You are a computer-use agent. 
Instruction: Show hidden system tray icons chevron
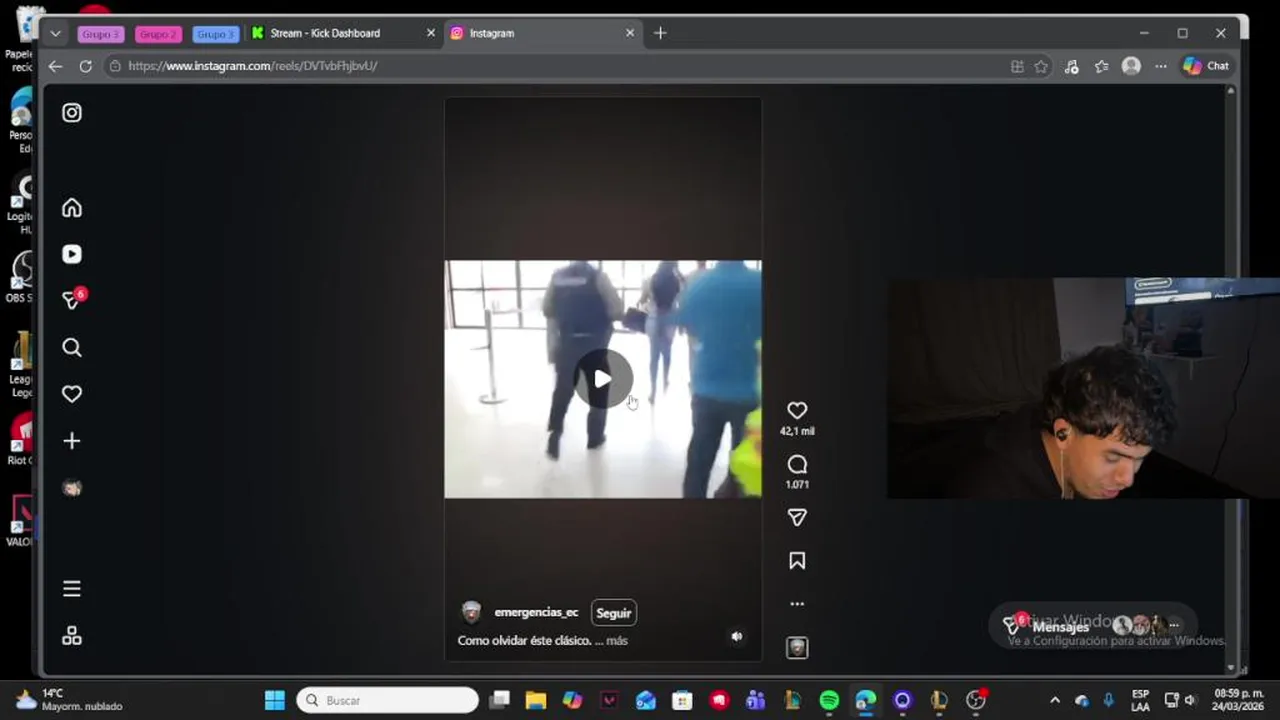1055,700
